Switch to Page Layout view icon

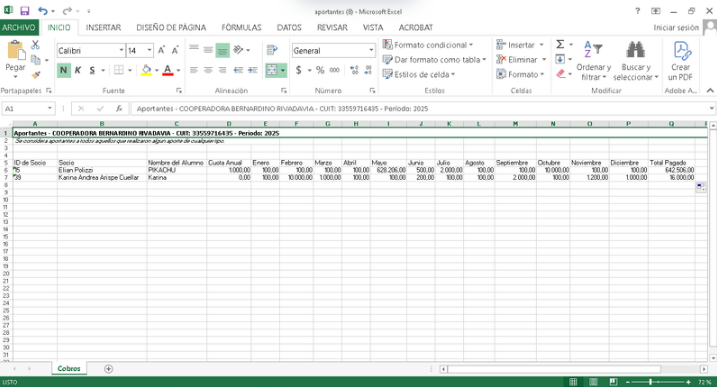pyautogui.click(x=593, y=382)
